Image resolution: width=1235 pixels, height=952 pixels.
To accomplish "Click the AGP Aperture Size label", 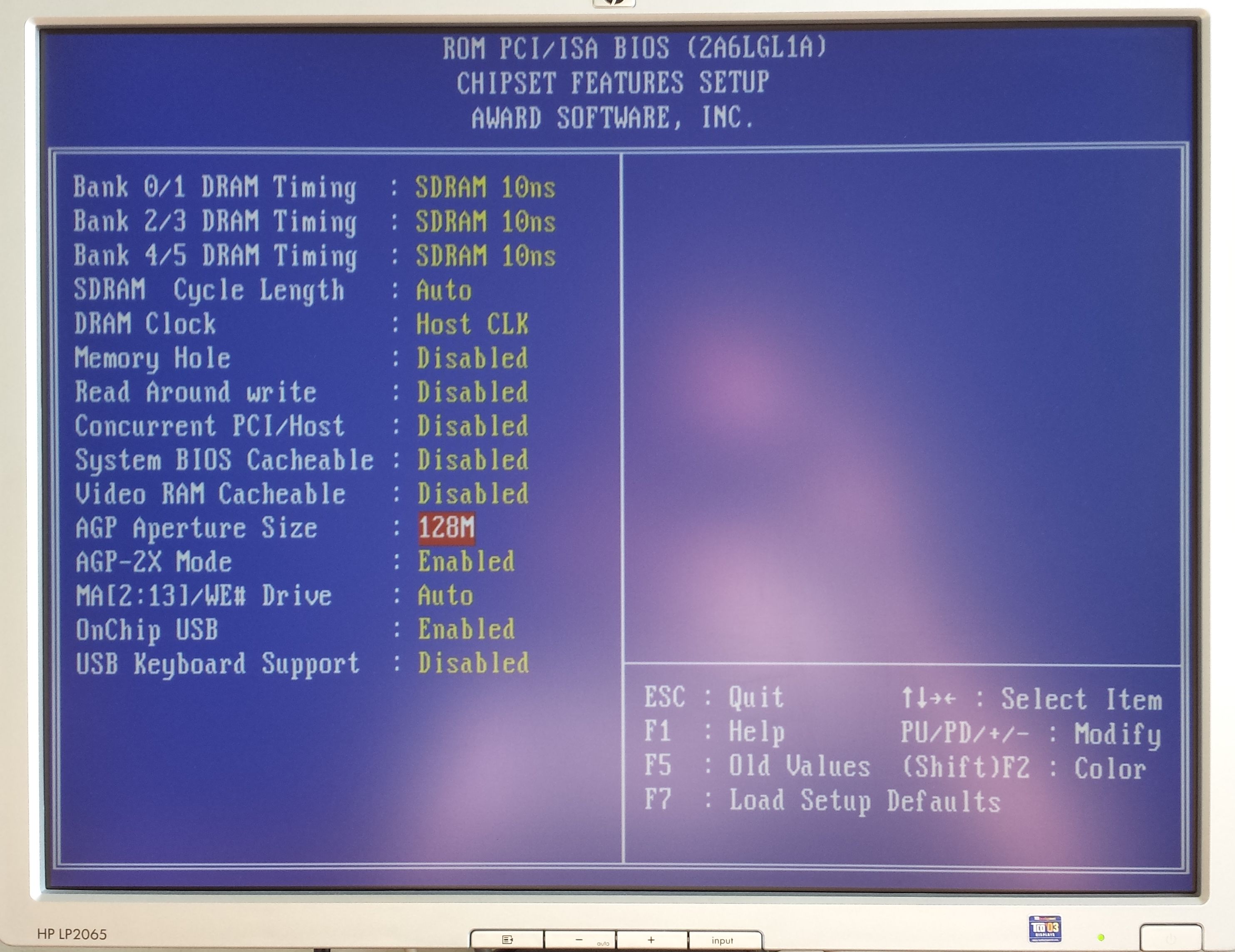I will [196, 528].
